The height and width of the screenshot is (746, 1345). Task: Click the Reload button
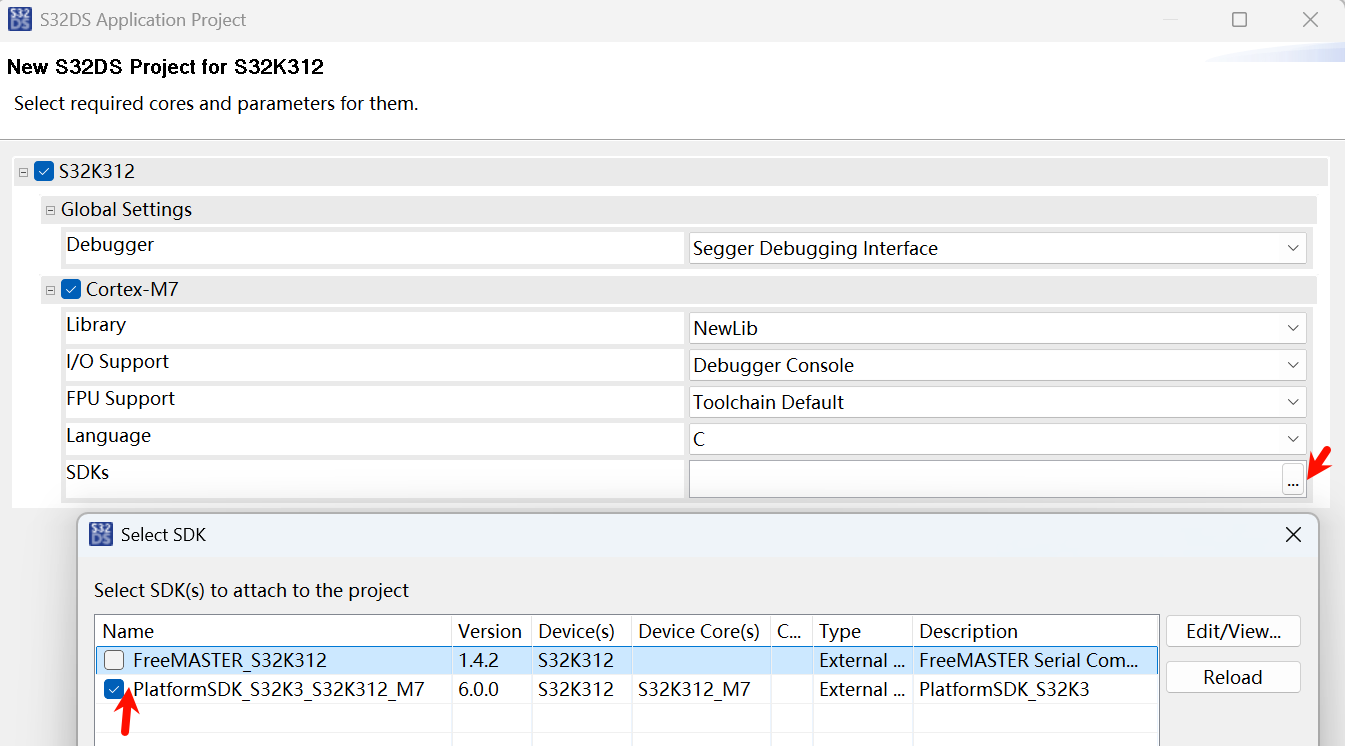click(x=1233, y=677)
